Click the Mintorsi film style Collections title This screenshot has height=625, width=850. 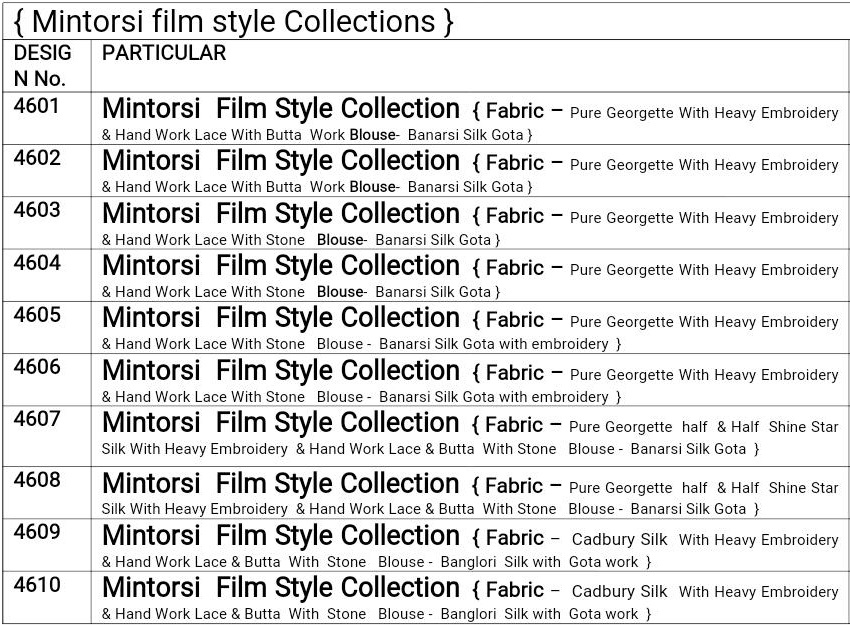click(x=234, y=21)
